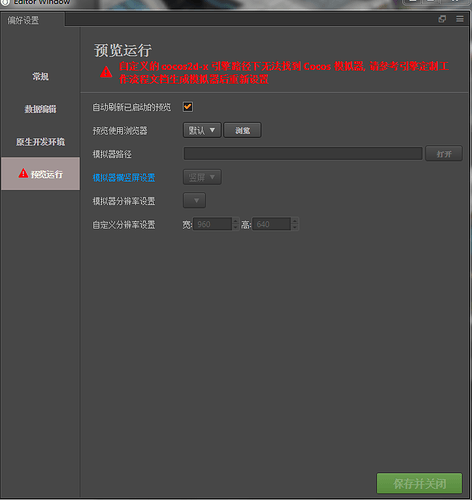Switch to the 数据编辑 sidebar tab
Viewport: 472px width, 500px height.
click(x=40, y=109)
